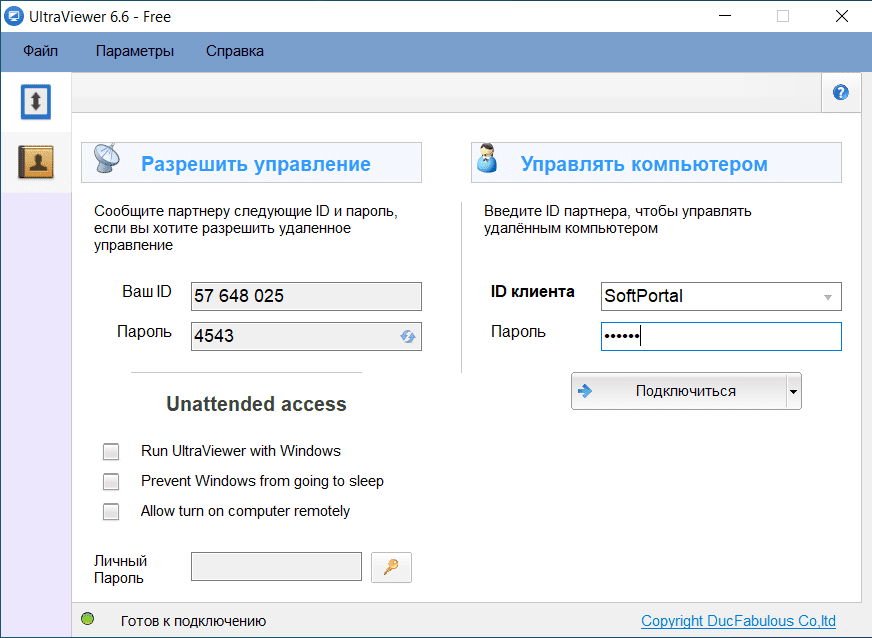The height and width of the screenshot is (638, 872).
Task: Open the contacts address book icon
Action: coord(35,162)
